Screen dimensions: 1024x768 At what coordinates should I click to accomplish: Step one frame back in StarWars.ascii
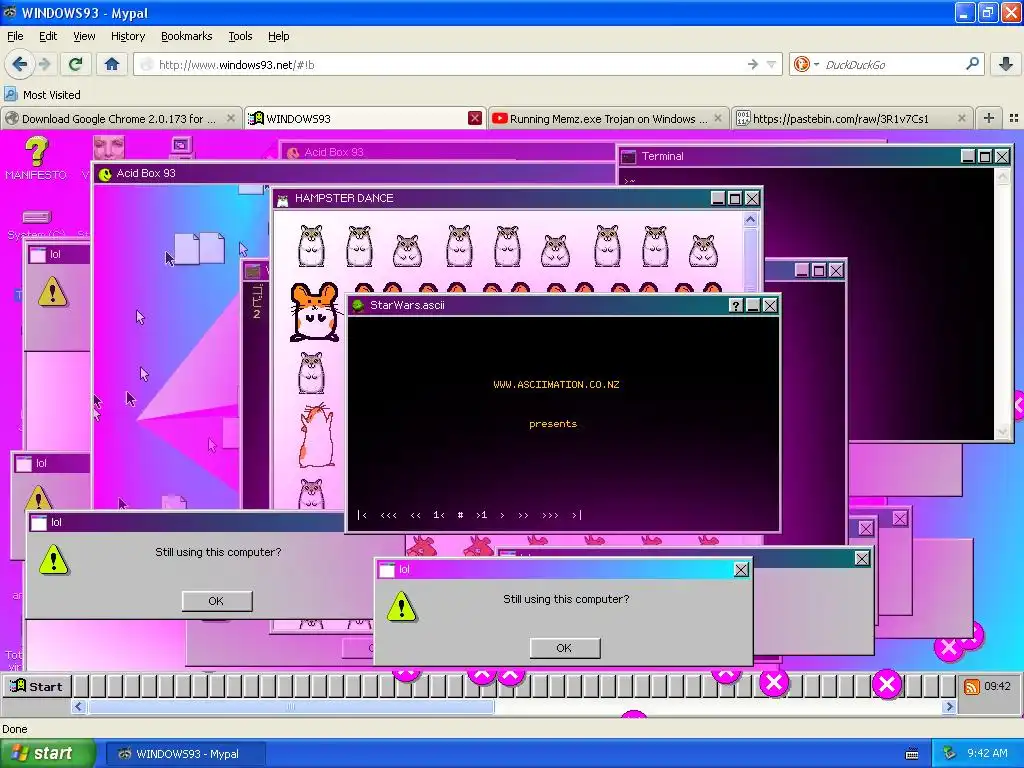[439, 515]
